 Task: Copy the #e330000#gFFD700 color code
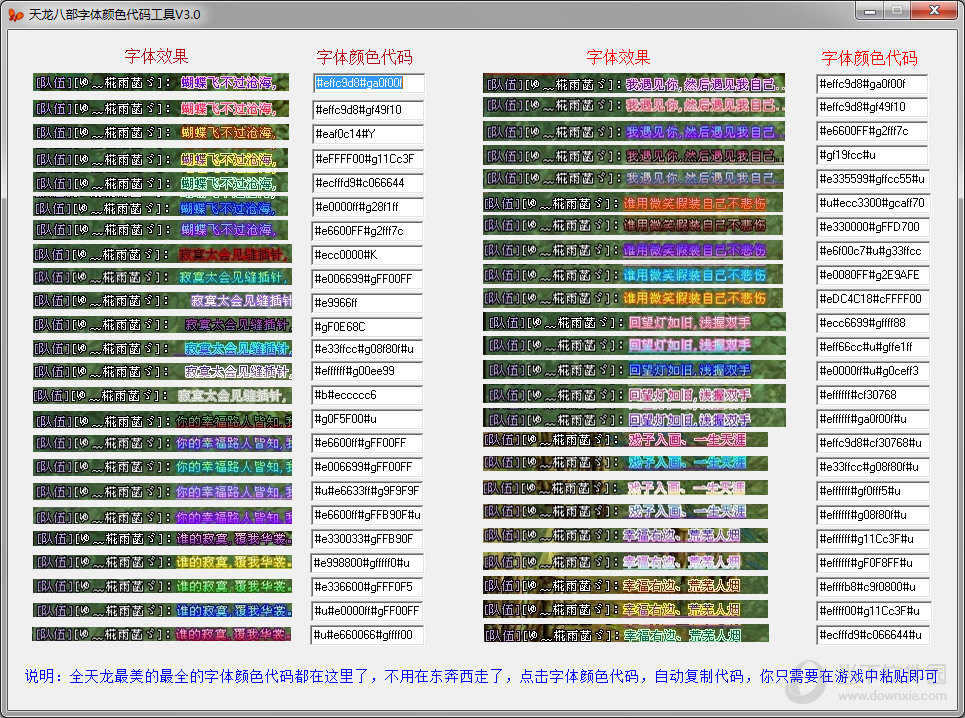(x=870, y=227)
